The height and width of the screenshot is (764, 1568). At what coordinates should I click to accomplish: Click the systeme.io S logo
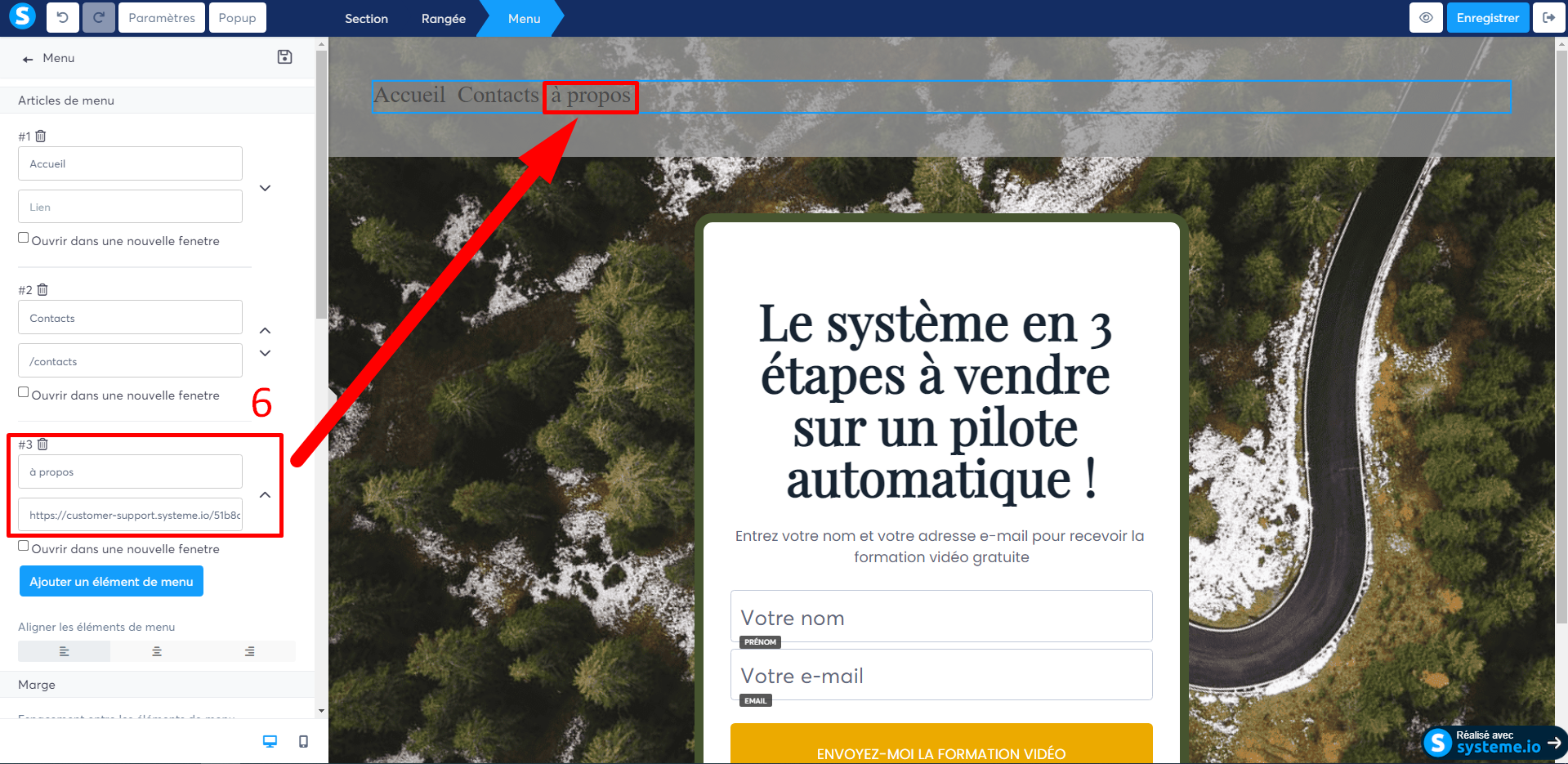(x=22, y=16)
